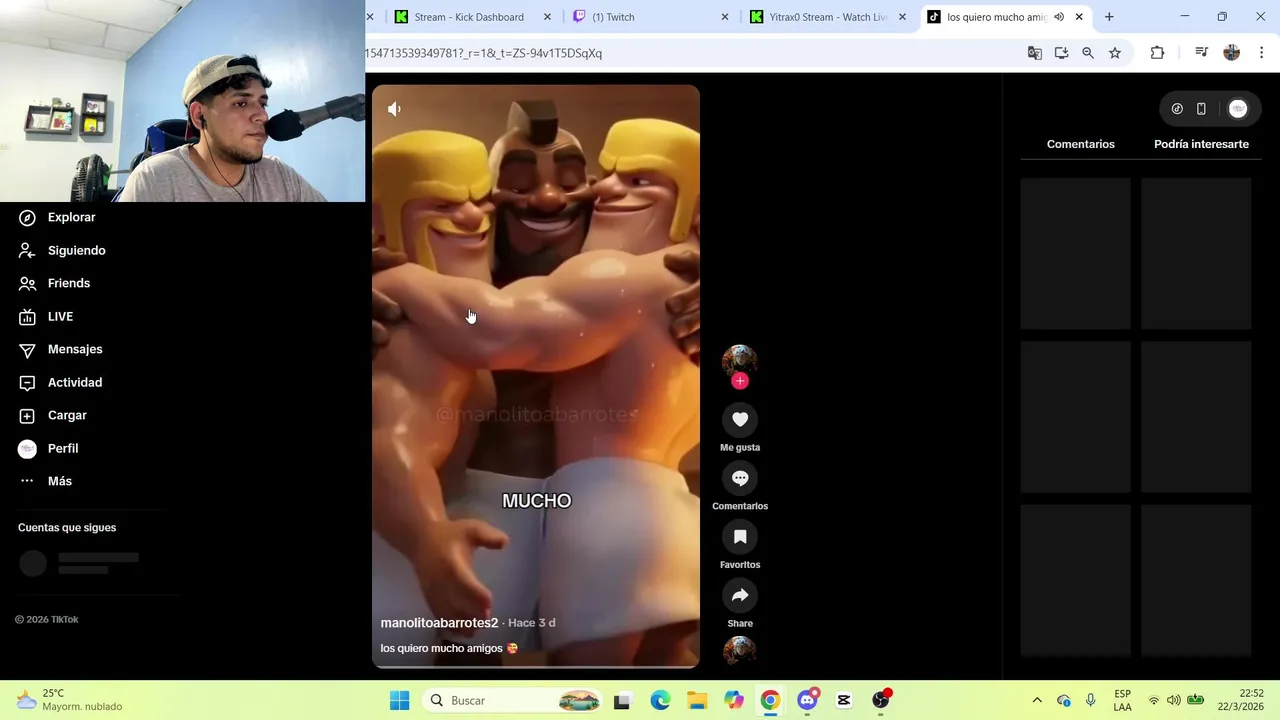
Task: Open Explorar in TikTok sidebar
Action: pyautogui.click(x=57, y=217)
